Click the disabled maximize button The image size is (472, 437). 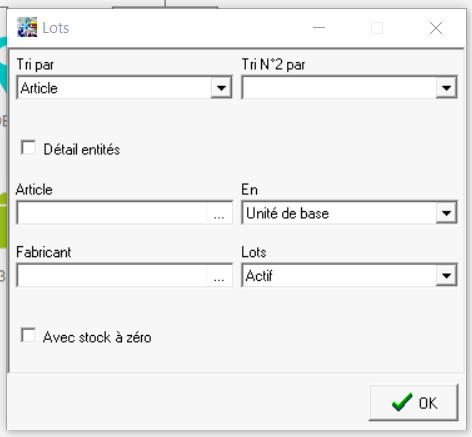click(x=377, y=28)
